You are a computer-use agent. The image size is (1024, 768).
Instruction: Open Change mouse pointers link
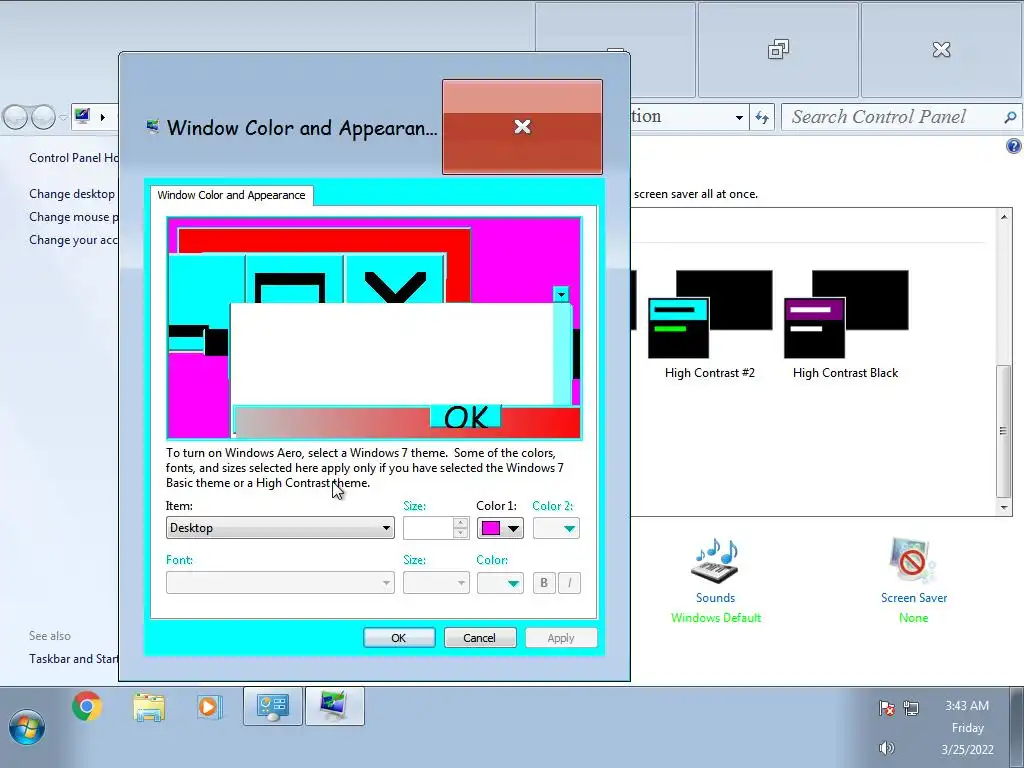click(x=74, y=217)
